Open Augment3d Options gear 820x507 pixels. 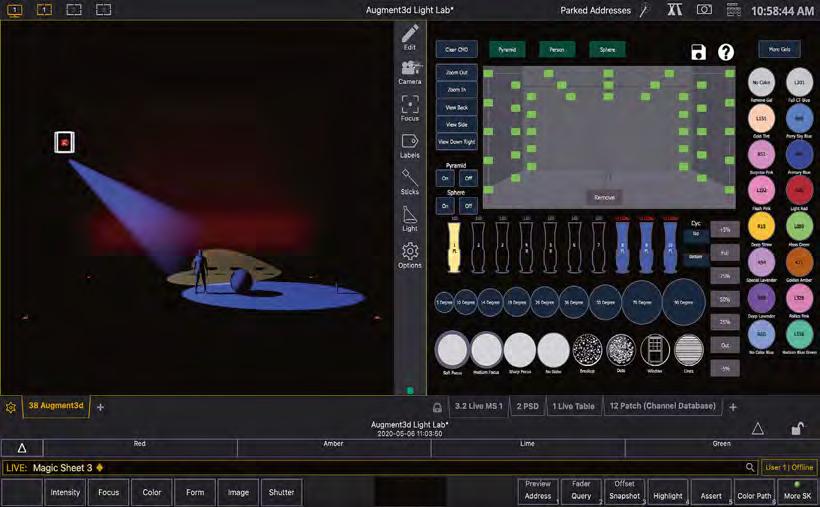(x=409, y=255)
